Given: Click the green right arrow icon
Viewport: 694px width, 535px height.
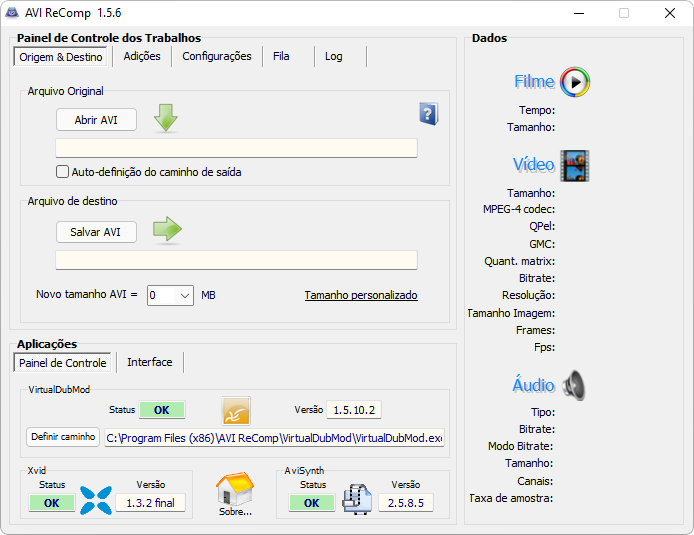Looking at the screenshot, I should (x=167, y=230).
